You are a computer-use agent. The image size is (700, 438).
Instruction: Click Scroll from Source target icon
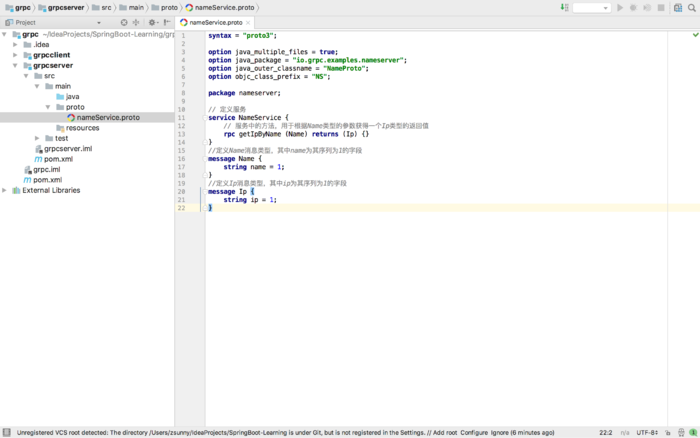tap(124, 22)
